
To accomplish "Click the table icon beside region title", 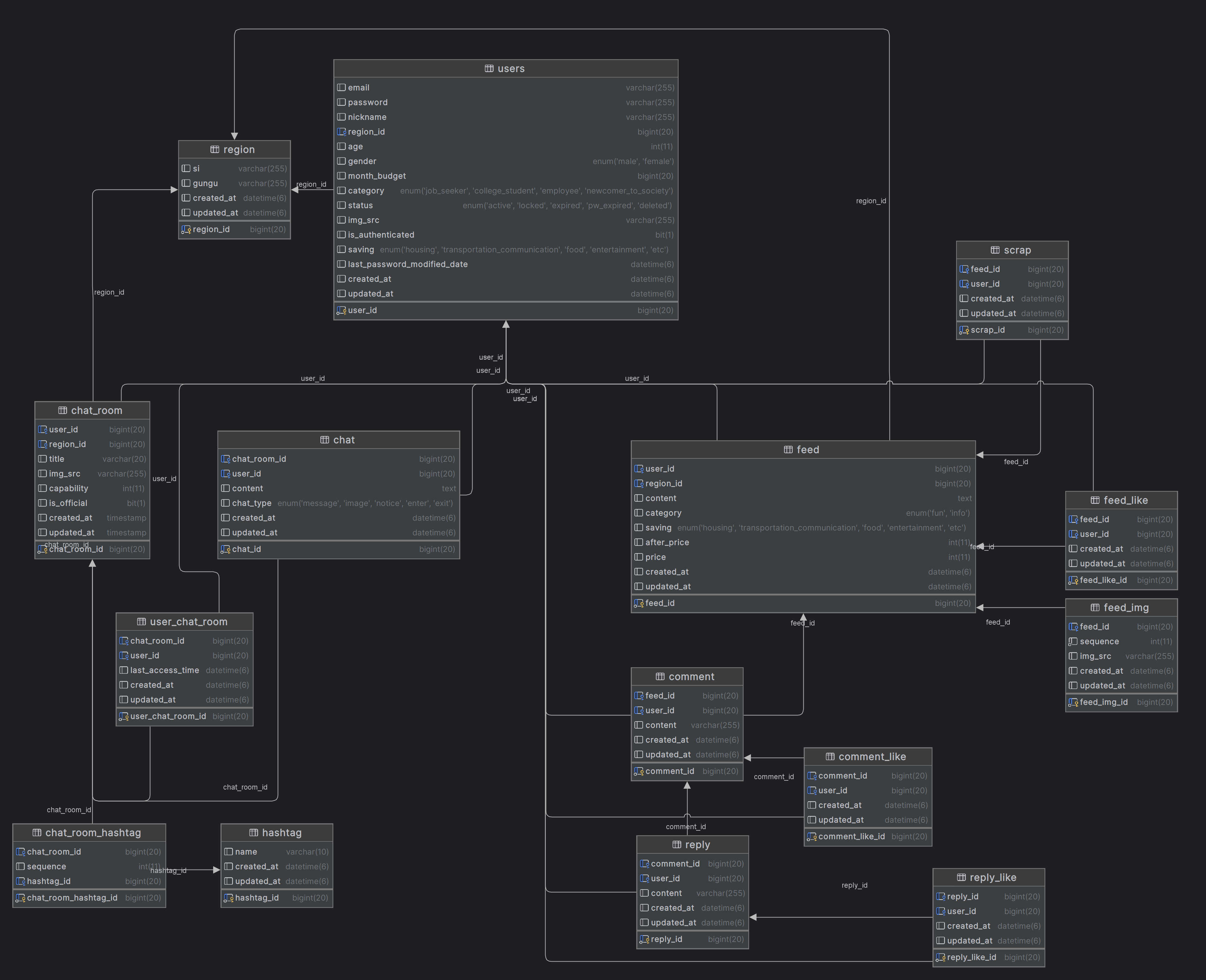I will pyautogui.click(x=215, y=150).
